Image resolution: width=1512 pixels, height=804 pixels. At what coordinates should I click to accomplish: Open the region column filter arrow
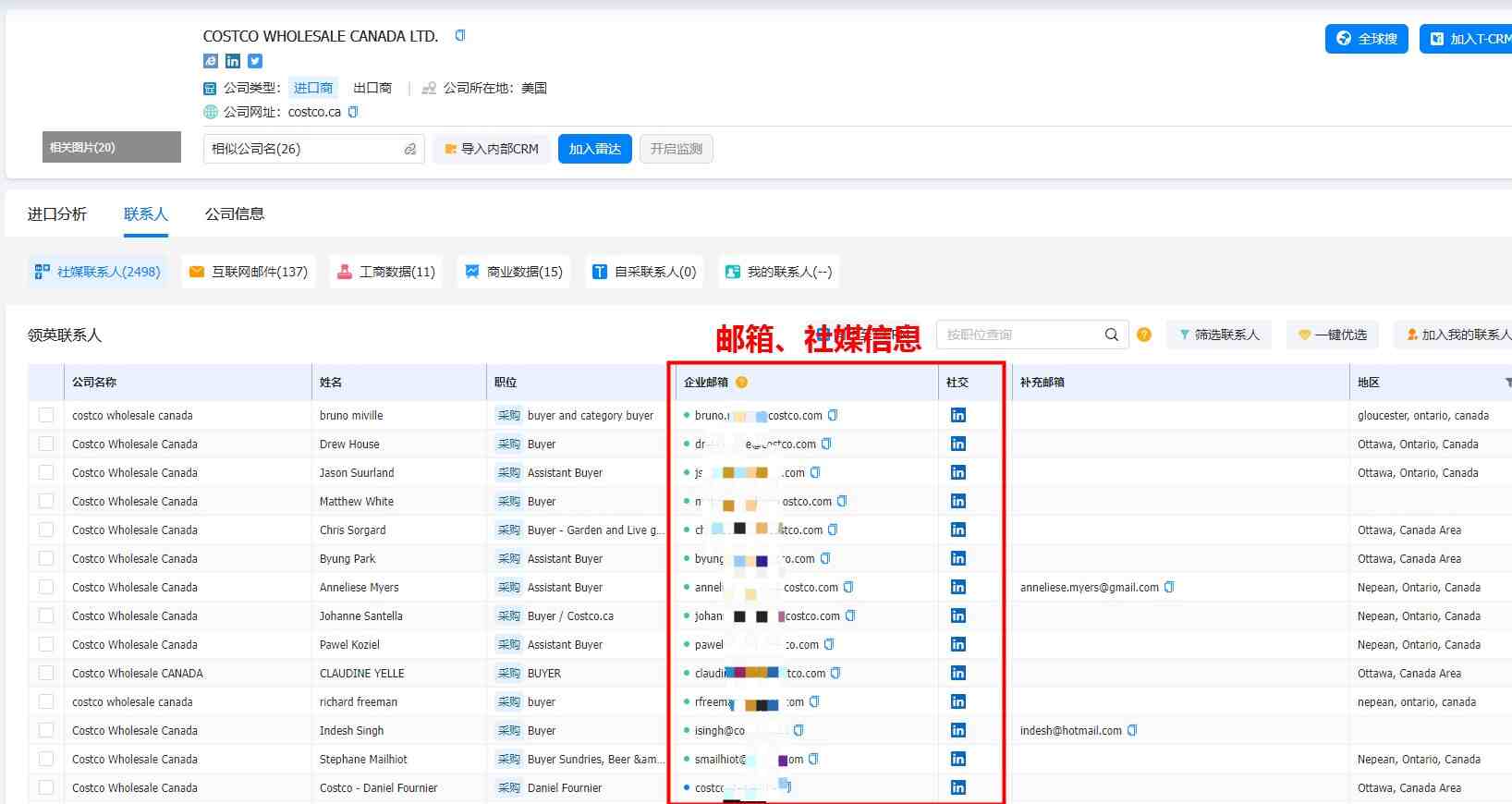[1507, 383]
